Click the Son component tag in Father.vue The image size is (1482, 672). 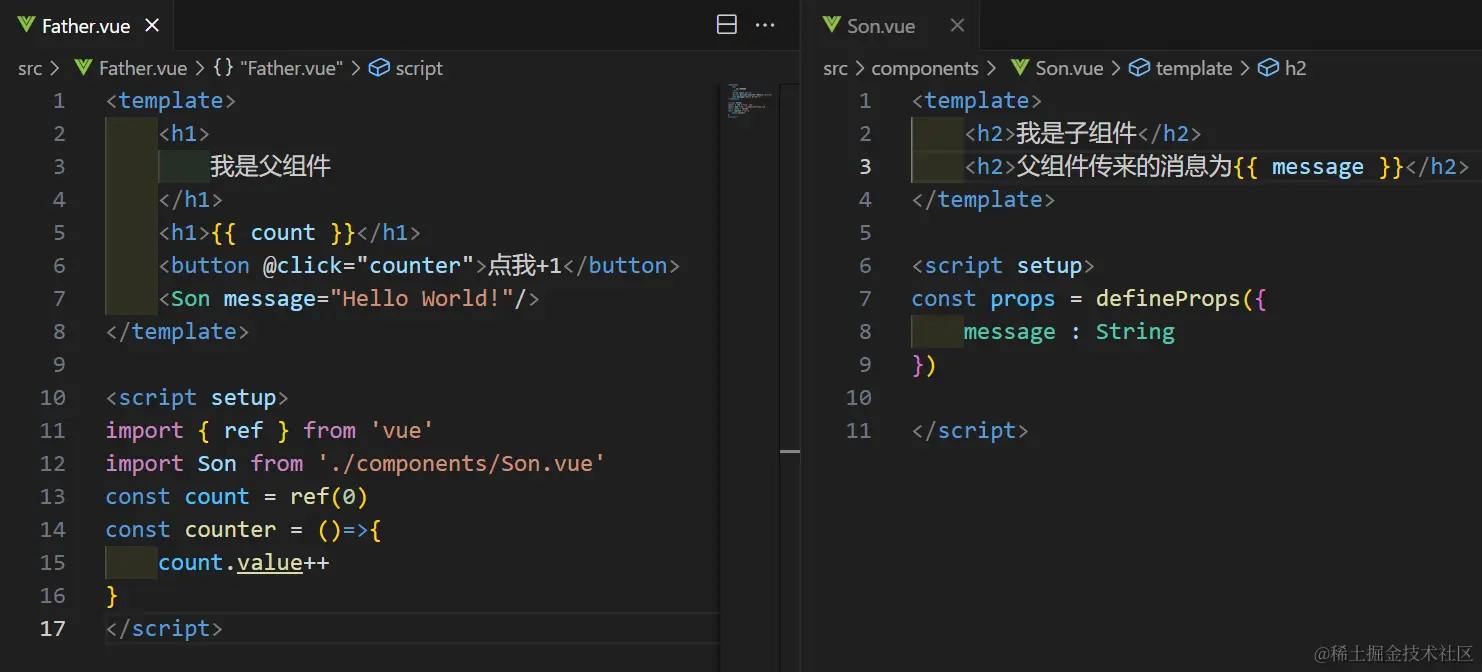(x=191, y=298)
